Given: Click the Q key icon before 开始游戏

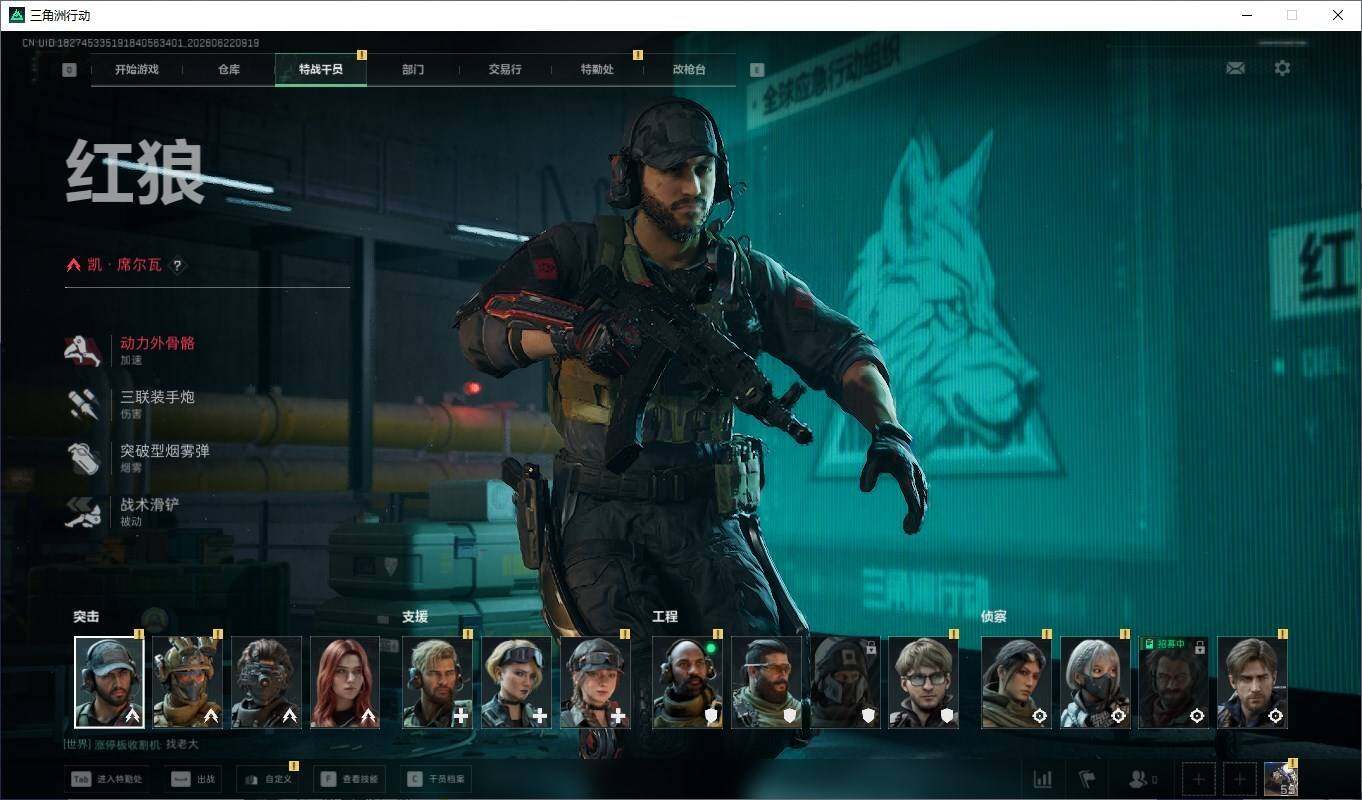Looking at the screenshot, I should [x=69, y=70].
